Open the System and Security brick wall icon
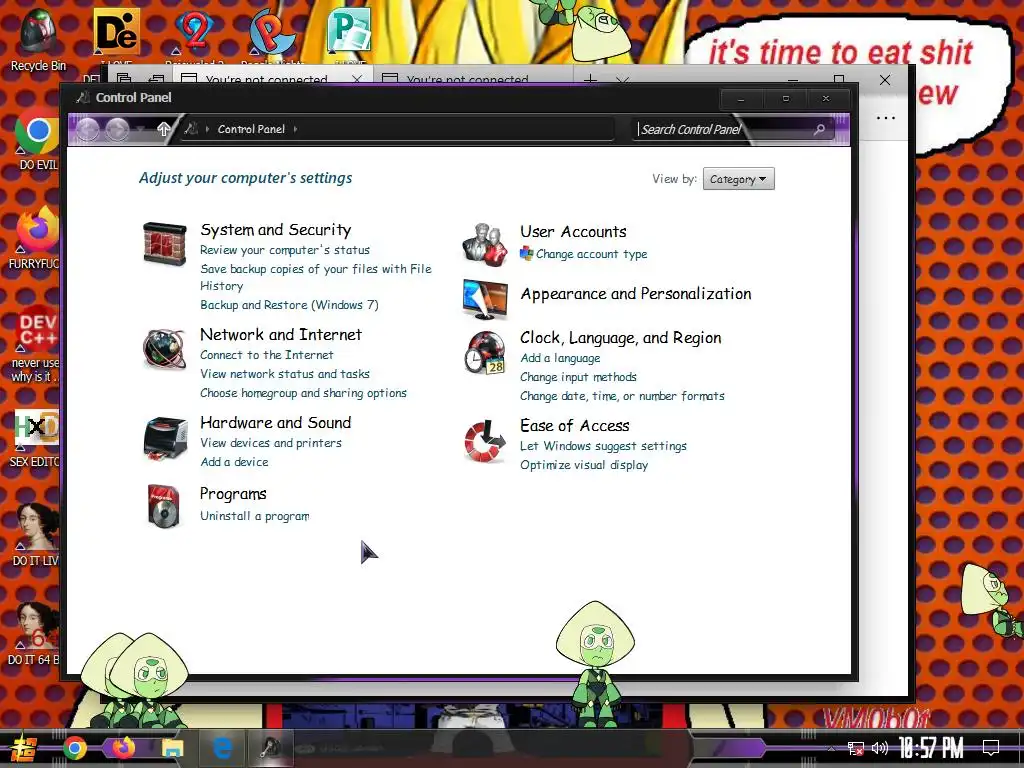This screenshot has width=1024, height=768. [165, 244]
